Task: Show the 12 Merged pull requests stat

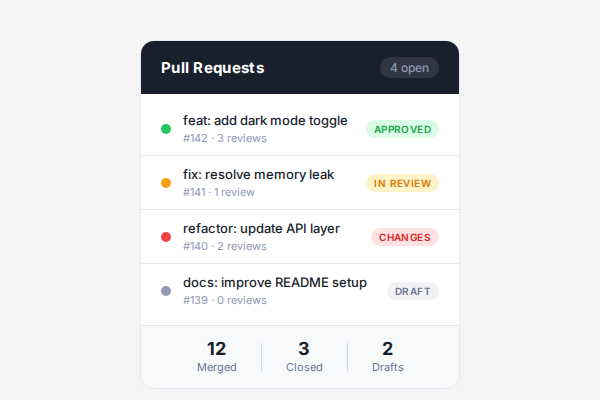Action: pos(217,356)
